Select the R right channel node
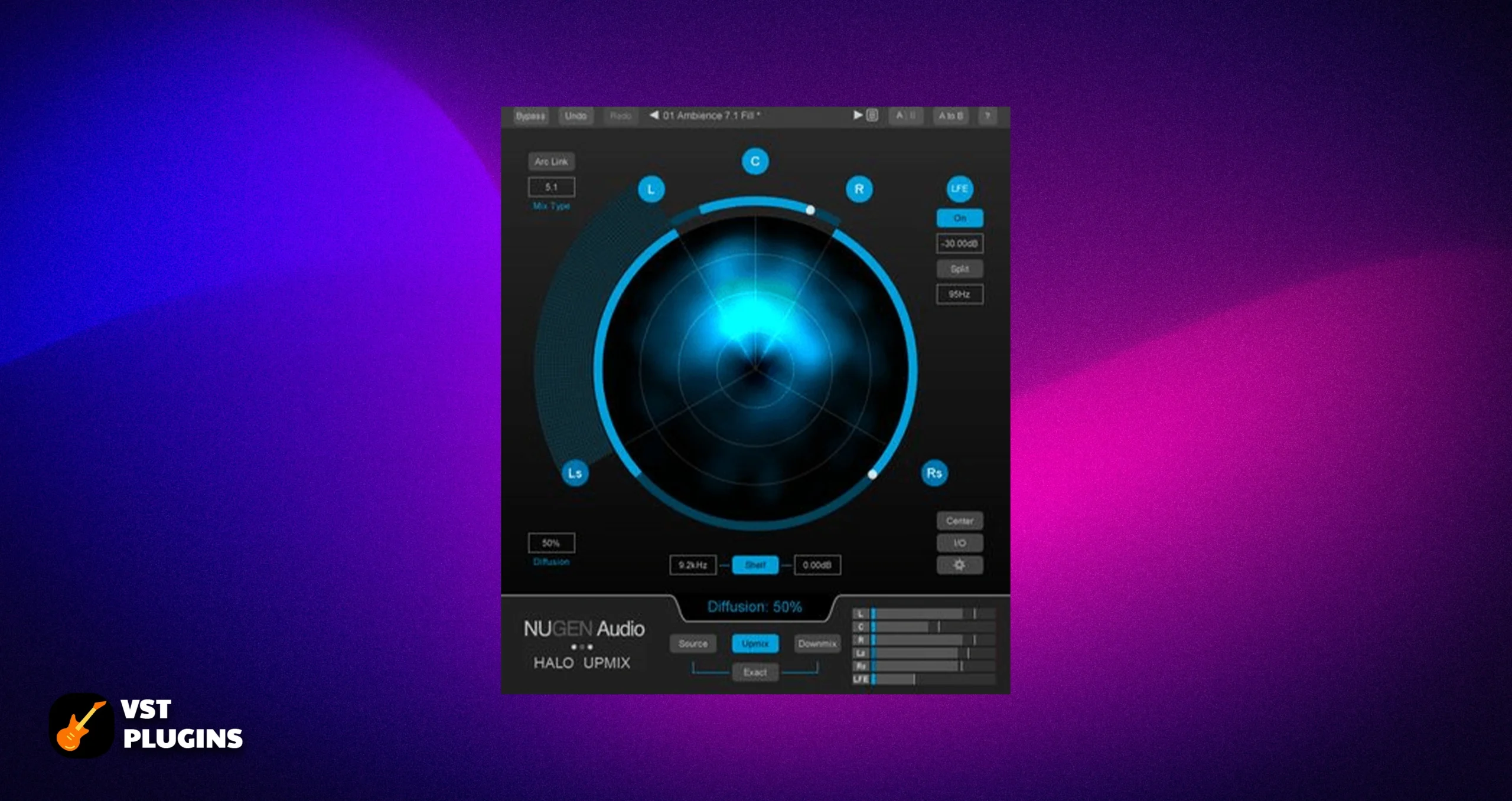The image size is (1512, 801). (859, 189)
